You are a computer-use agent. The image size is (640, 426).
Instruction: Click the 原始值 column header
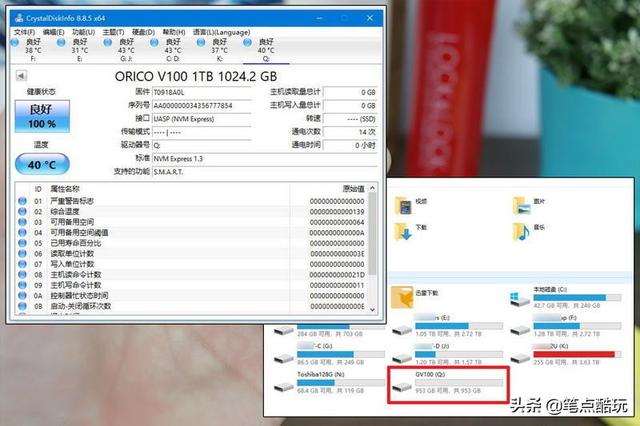[x=353, y=189]
